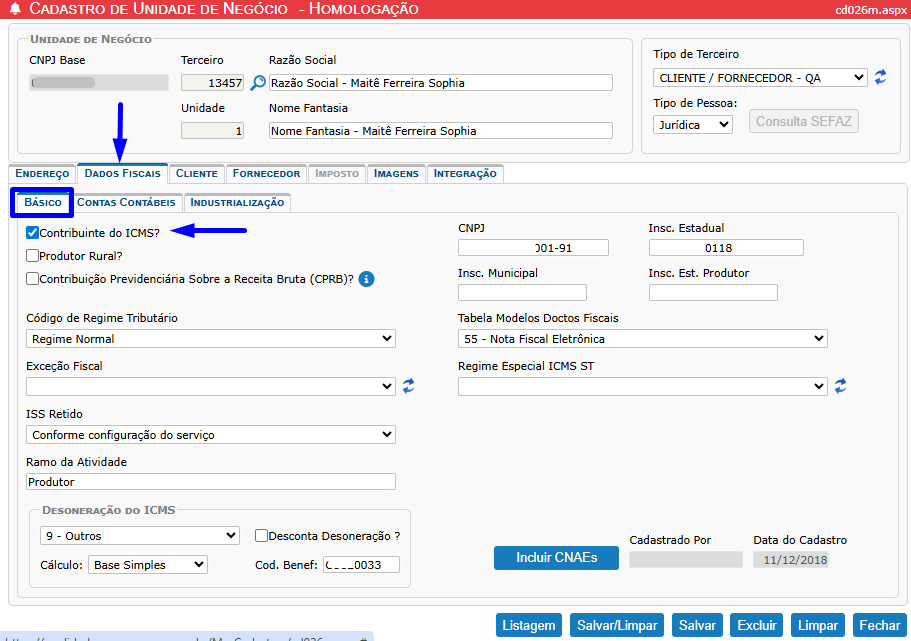The width and height of the screenshot is (911, 641).
Task: Refresh the Tipo de Terceiro list
Action: [881, 77]
